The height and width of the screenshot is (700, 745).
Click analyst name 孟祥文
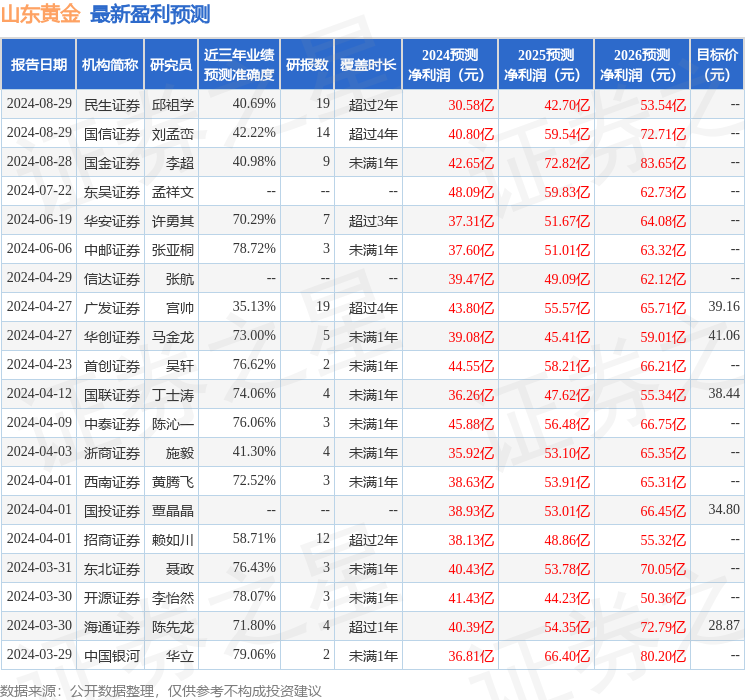click(x=173, y=192)
